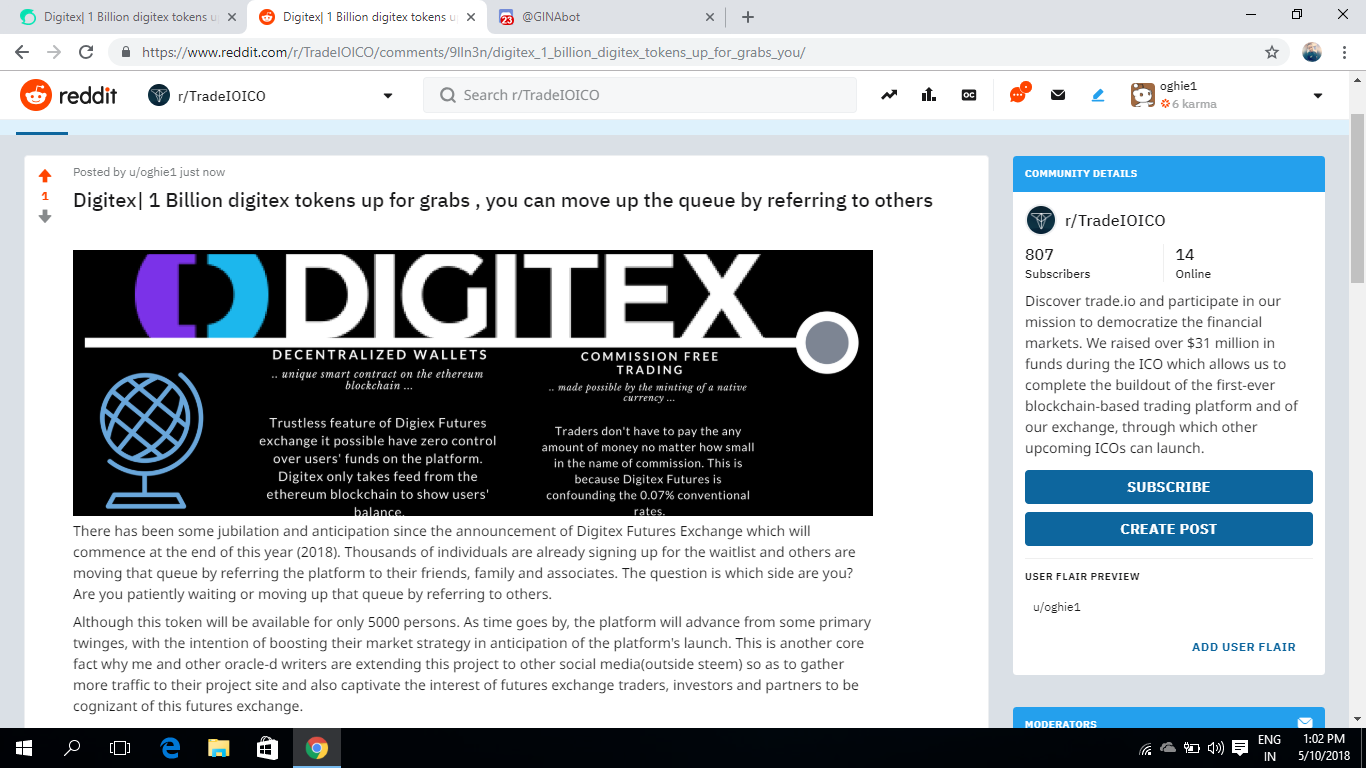
Task: Reload the page
Action: (x=86, y=52)
